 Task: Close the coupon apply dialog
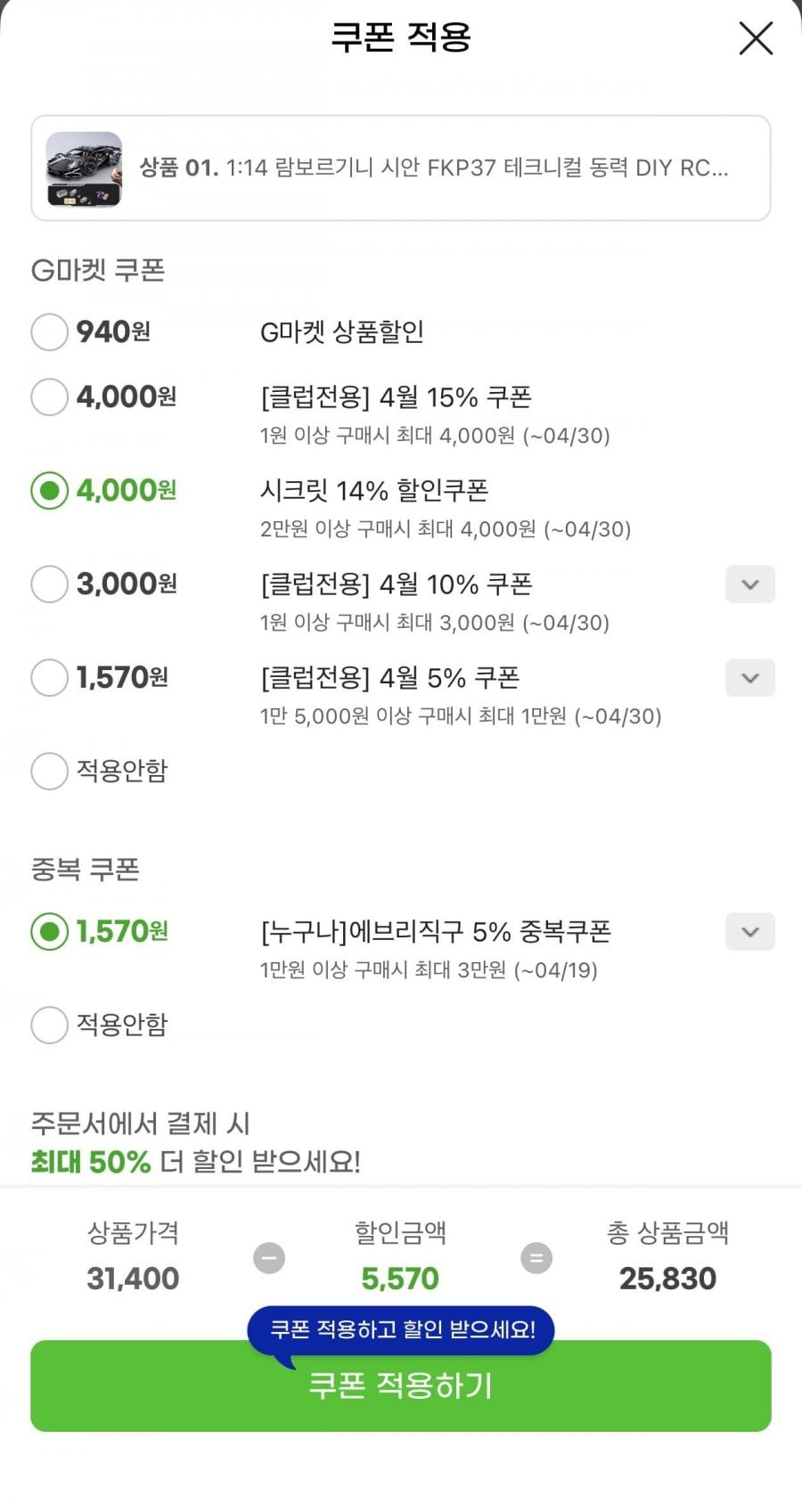click(x=756, y=39)
